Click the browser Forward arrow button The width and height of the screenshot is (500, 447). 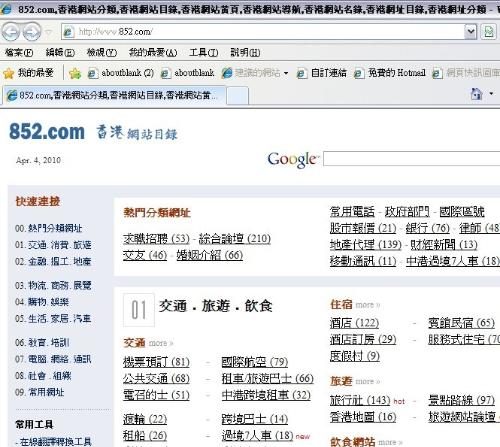click(x=32, y=32)
